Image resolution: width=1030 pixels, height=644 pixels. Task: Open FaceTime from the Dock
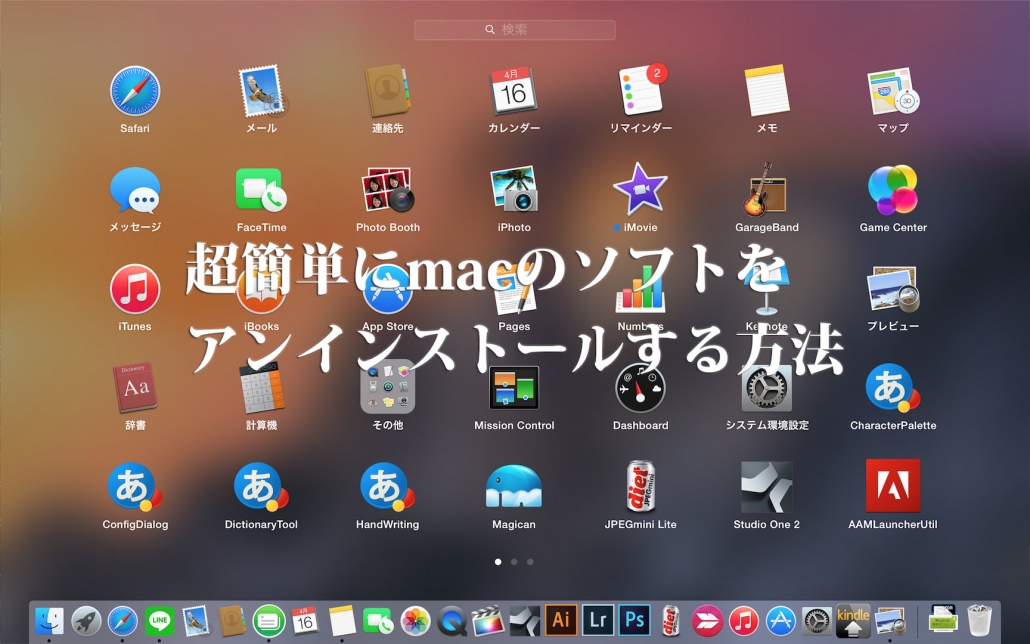coord(378,620)
